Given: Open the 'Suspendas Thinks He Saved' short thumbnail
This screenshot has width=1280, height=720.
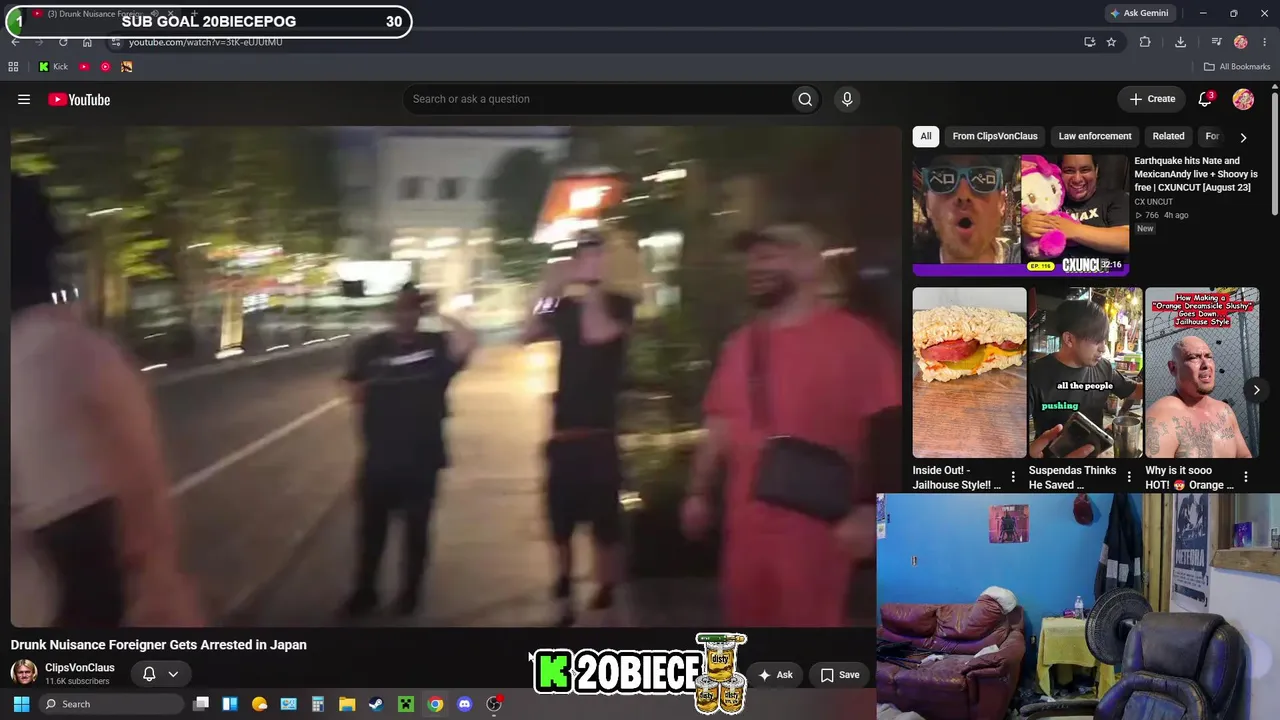Looking at the screenshot, I should 1085,373.
